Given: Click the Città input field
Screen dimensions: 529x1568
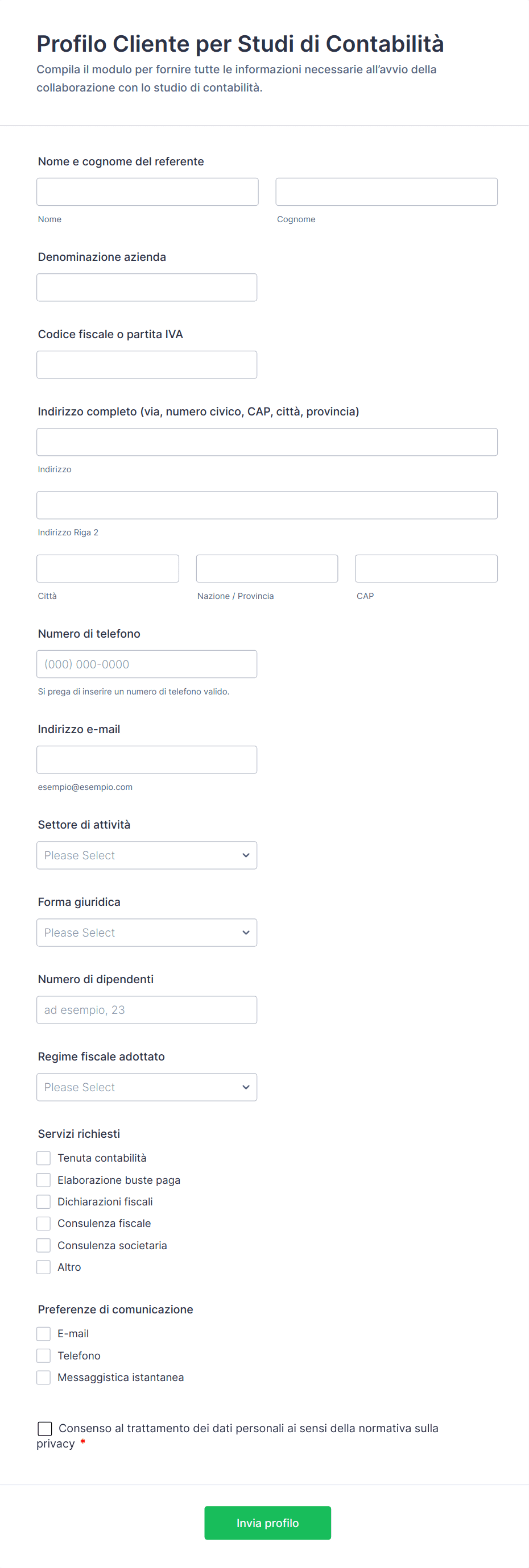Looking at the screenshot, I should 108,568.
